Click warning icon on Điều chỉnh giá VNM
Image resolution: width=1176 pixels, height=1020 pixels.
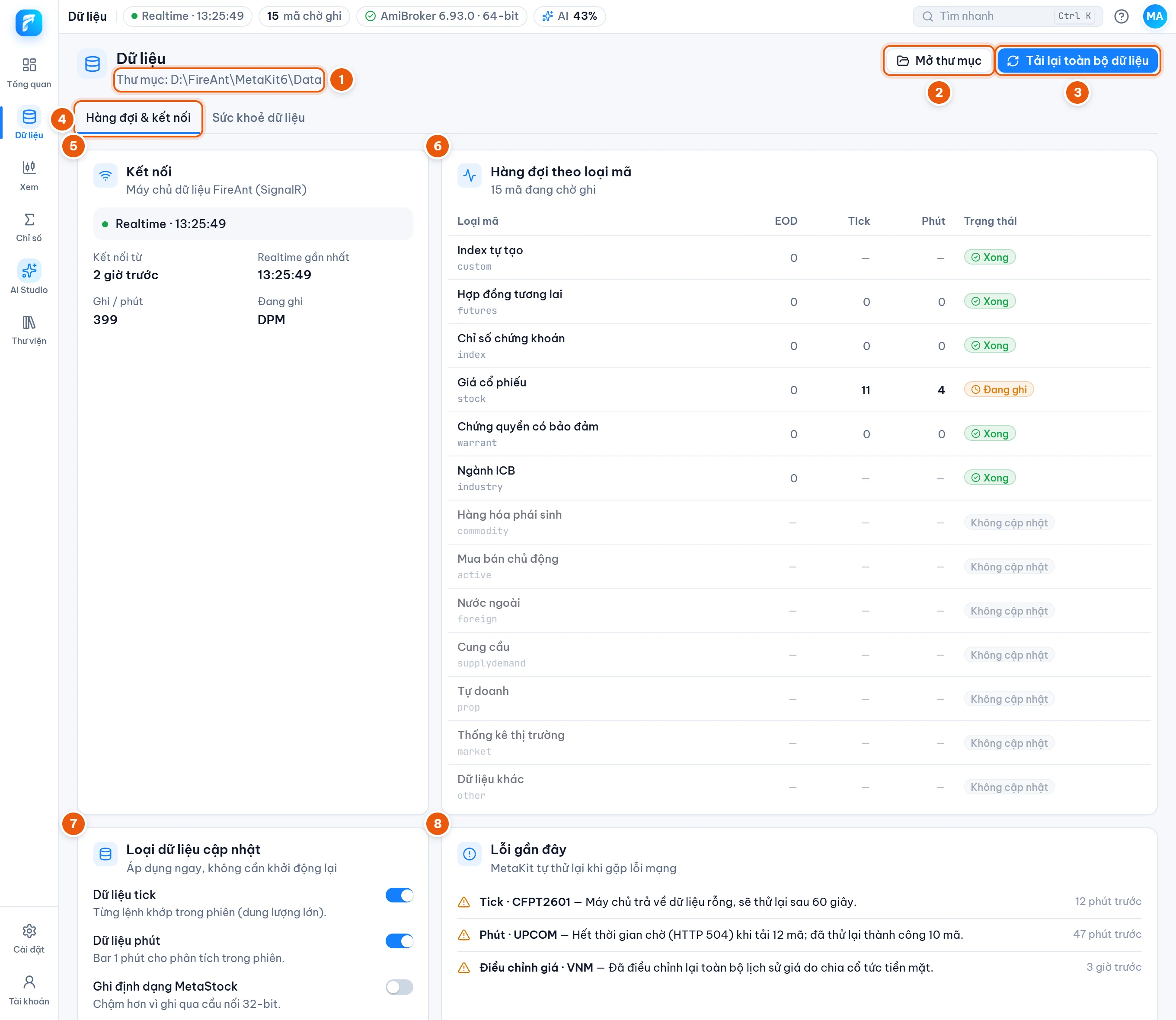464,968
